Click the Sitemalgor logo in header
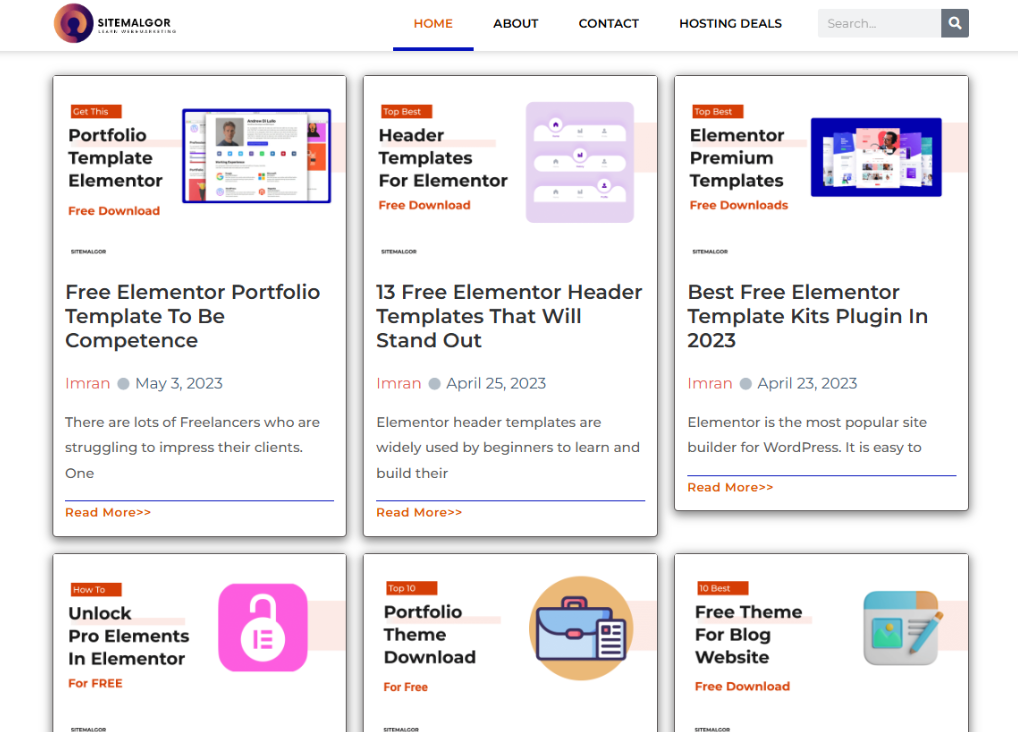The image size is (1018, 732). (115, 23)
